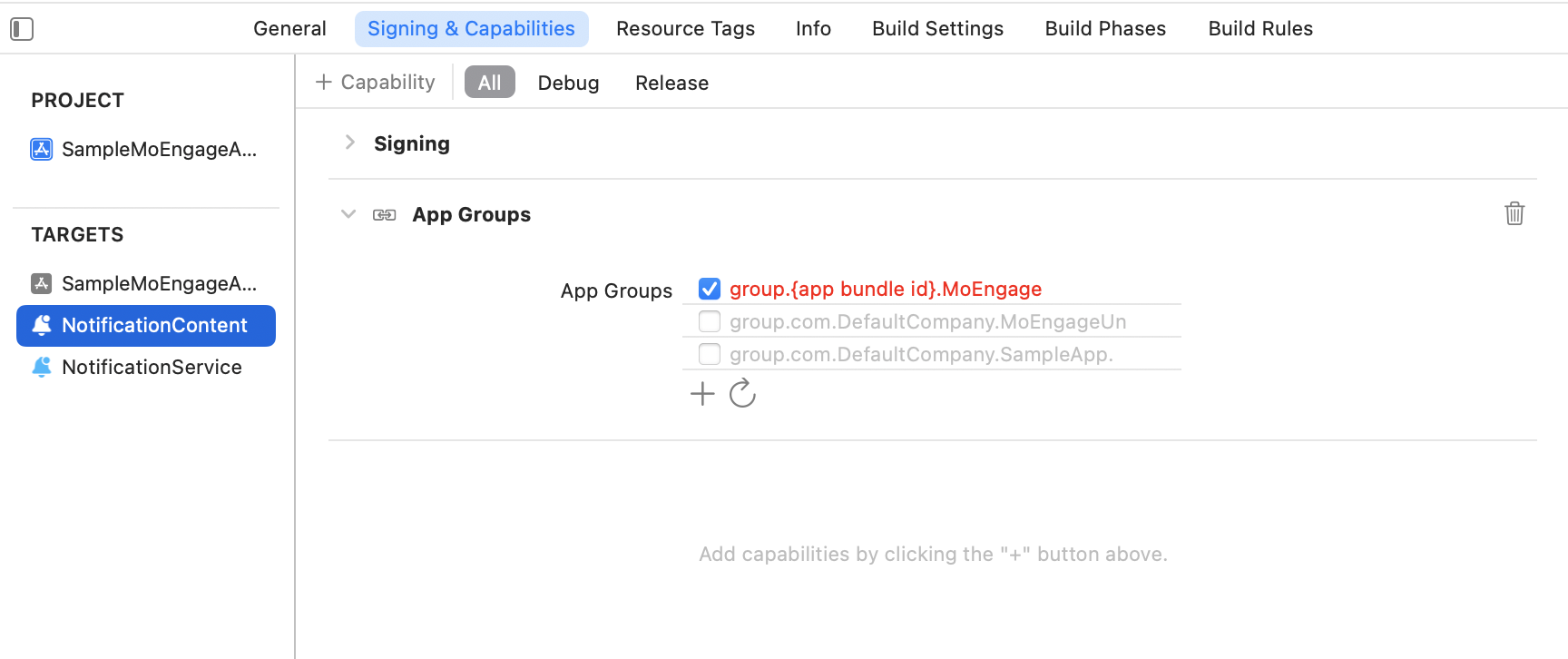This screenshot has width=1568, height=659.
Task: Open the Build Phases tab
Action: point(1105,29)
